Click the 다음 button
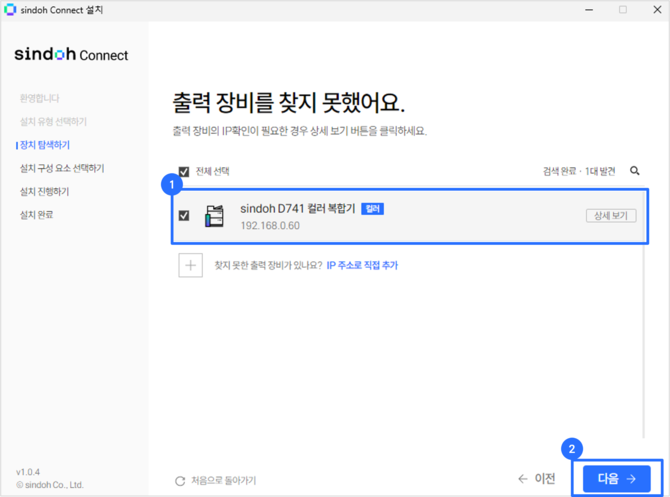This screenshot has width=670, height=497. coord(617,479)
